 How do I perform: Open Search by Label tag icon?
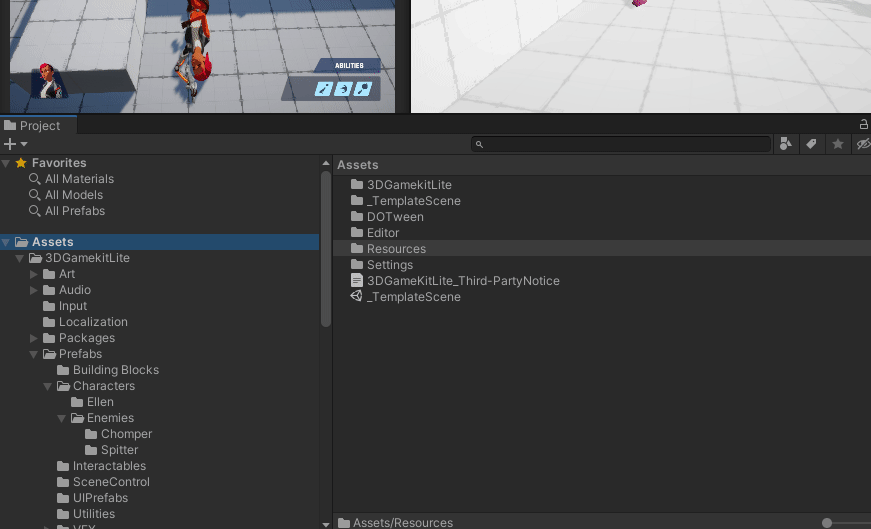[812, 144]
